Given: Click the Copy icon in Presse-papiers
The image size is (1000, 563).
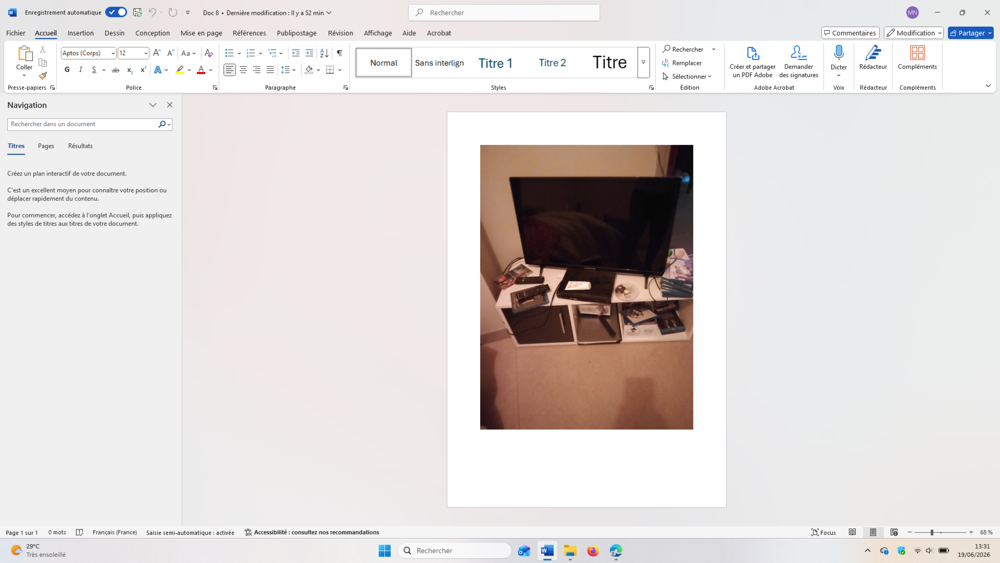Looking at the screenshot, I should click(x=43, y=62).
